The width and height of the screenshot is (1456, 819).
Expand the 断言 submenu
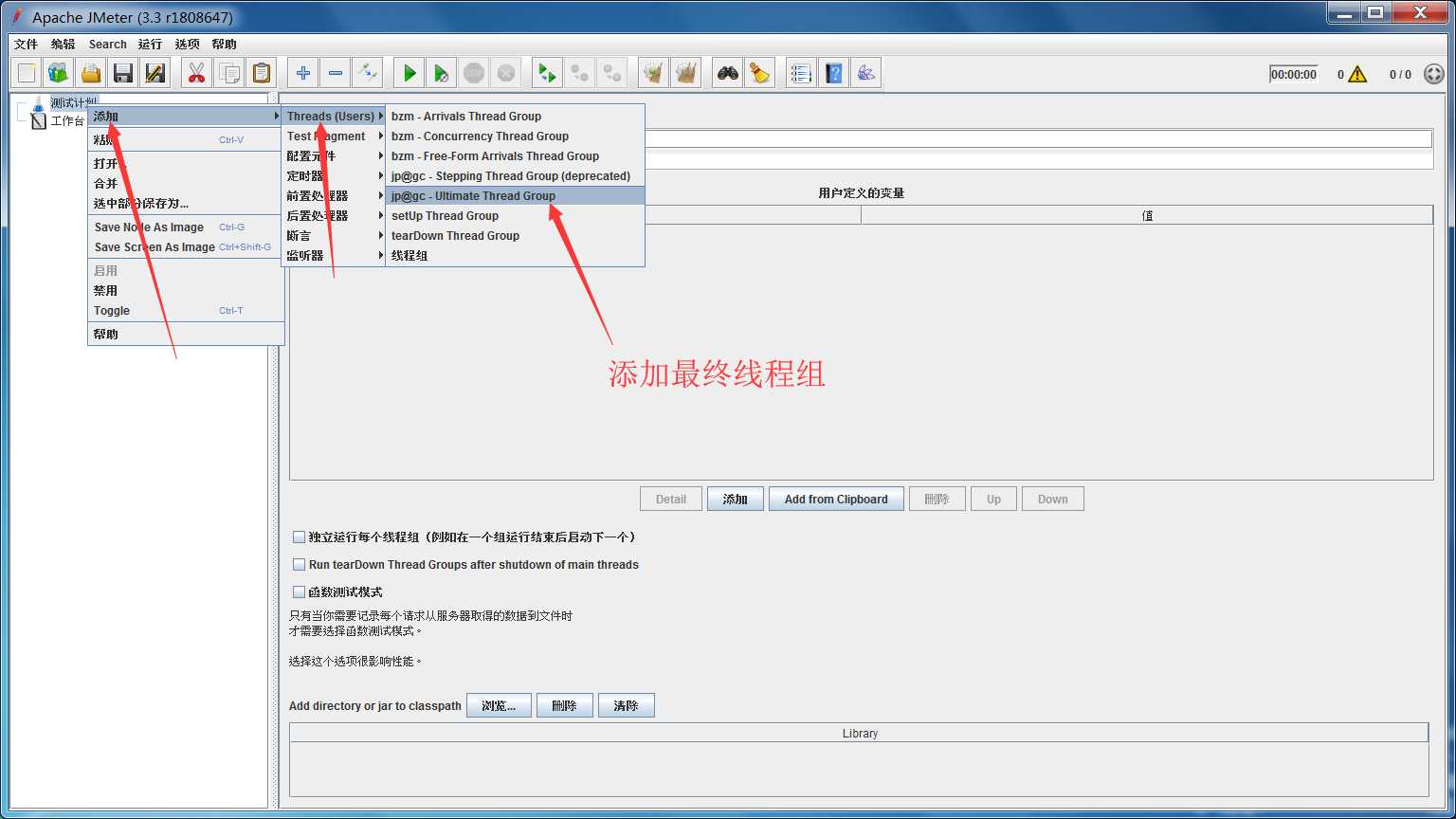334,236
